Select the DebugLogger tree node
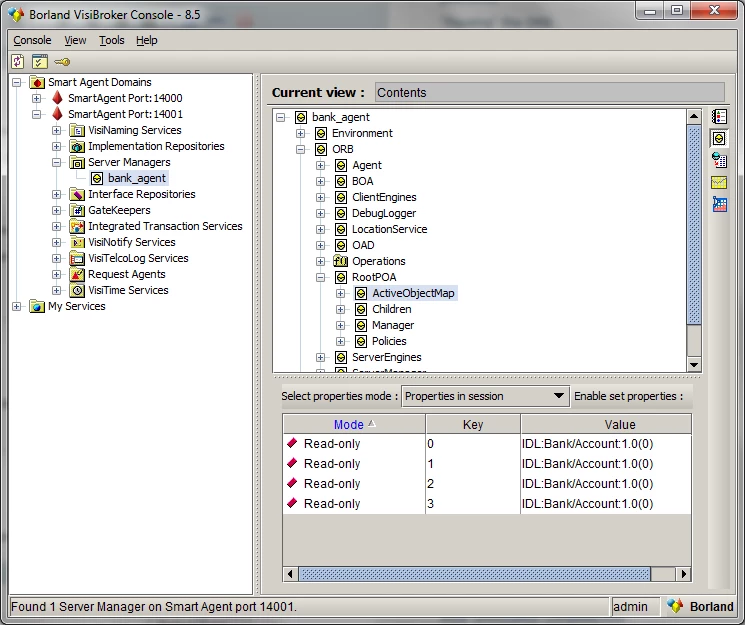The height and width of the screenshot is (625, 745). [384, 213]
